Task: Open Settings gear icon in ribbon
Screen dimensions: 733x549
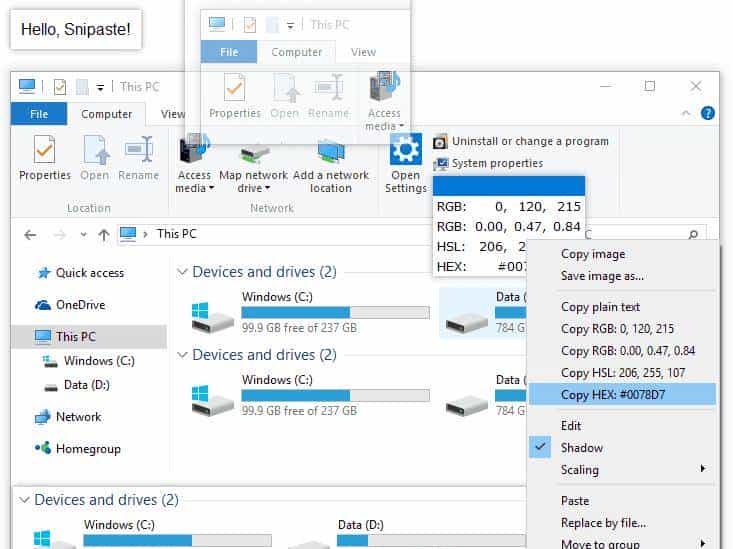Action: tap(405, 150)
